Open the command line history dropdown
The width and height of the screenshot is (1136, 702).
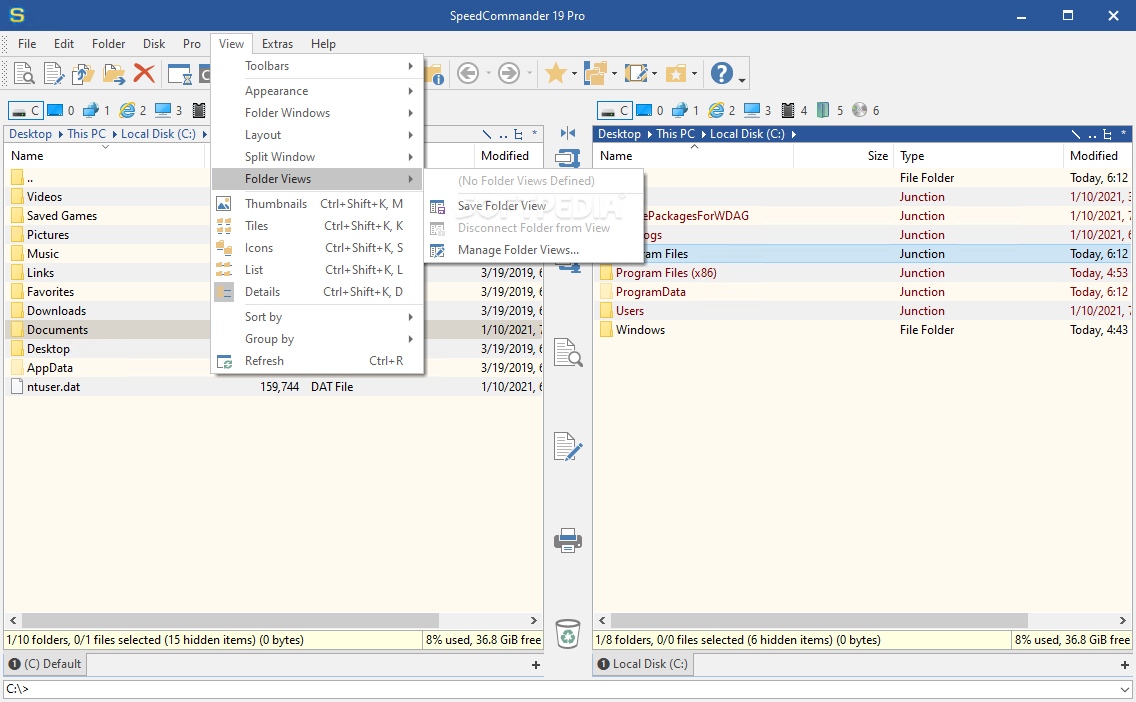pos(1124,689)
